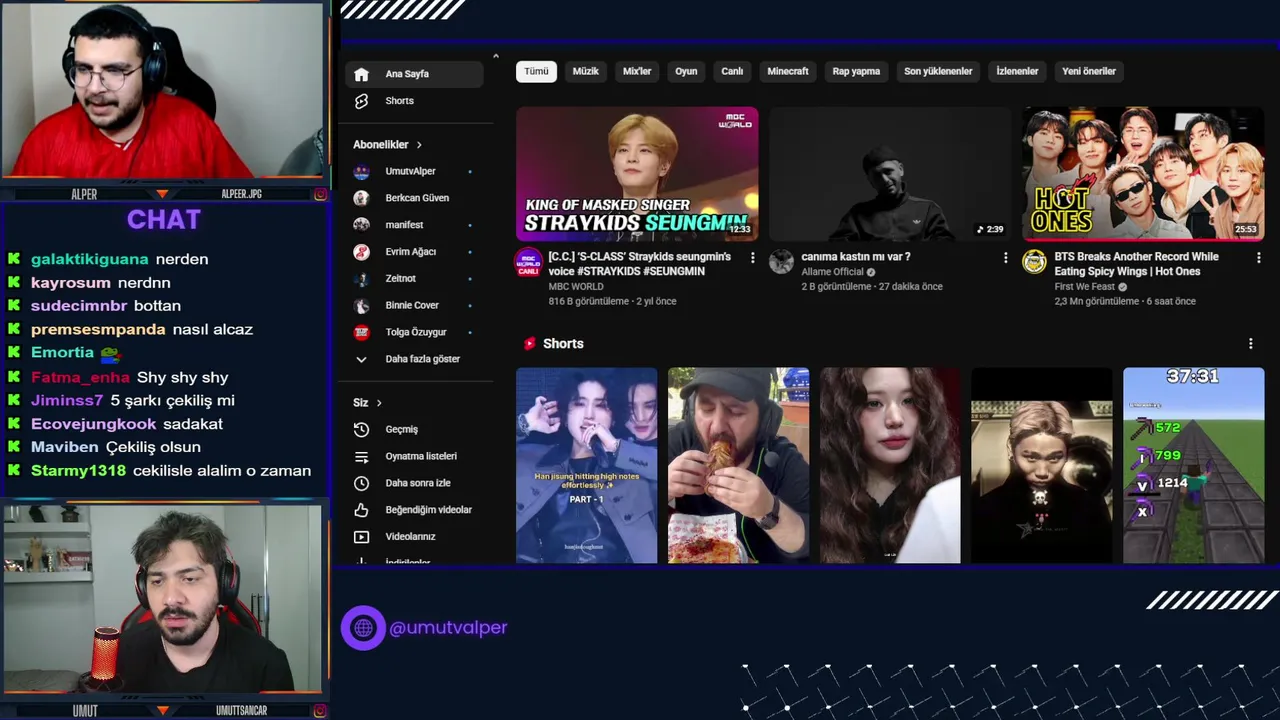Open MBC WORLD channel name link

click(x=576, y=287)
